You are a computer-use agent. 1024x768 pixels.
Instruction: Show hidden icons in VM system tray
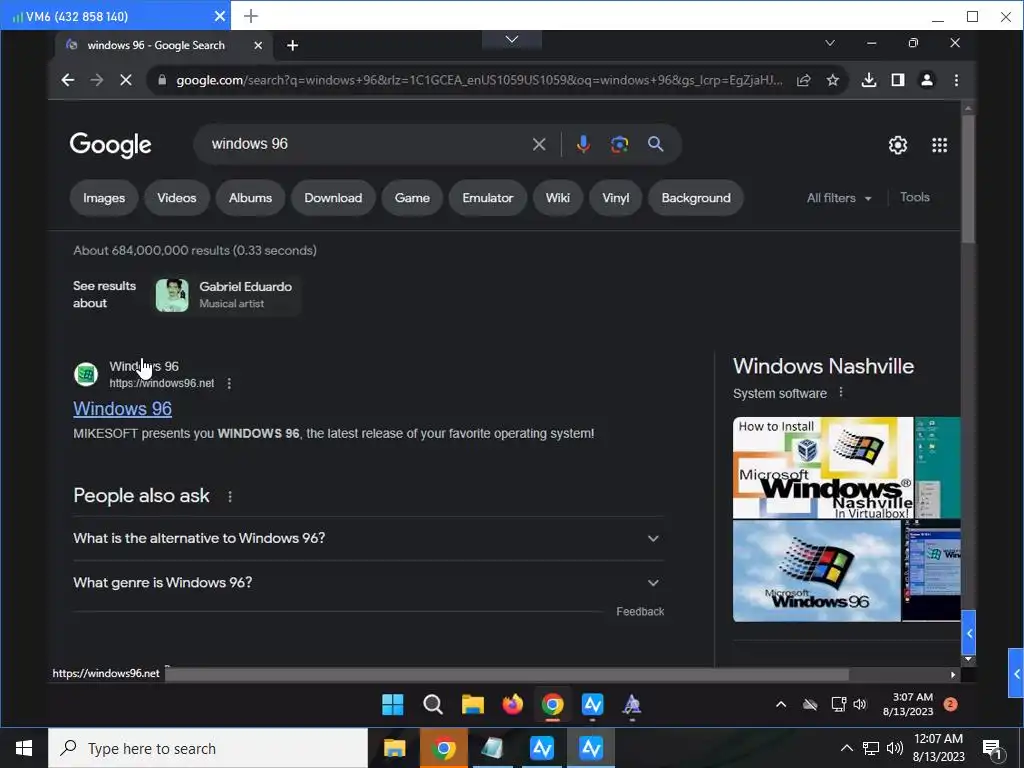pyautogui.click(x=780, y=705)
